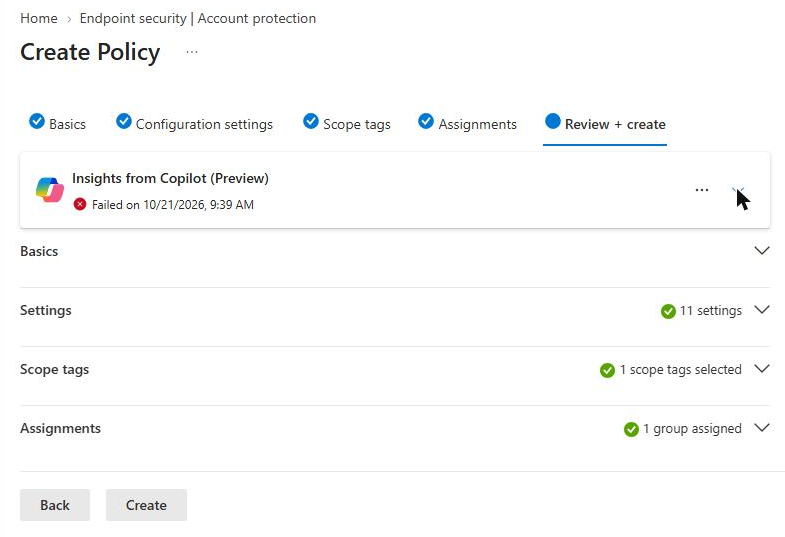Click the Insights from Copilot (Preview) title
This screenshot has height=537, width=785.
[170, 178]
